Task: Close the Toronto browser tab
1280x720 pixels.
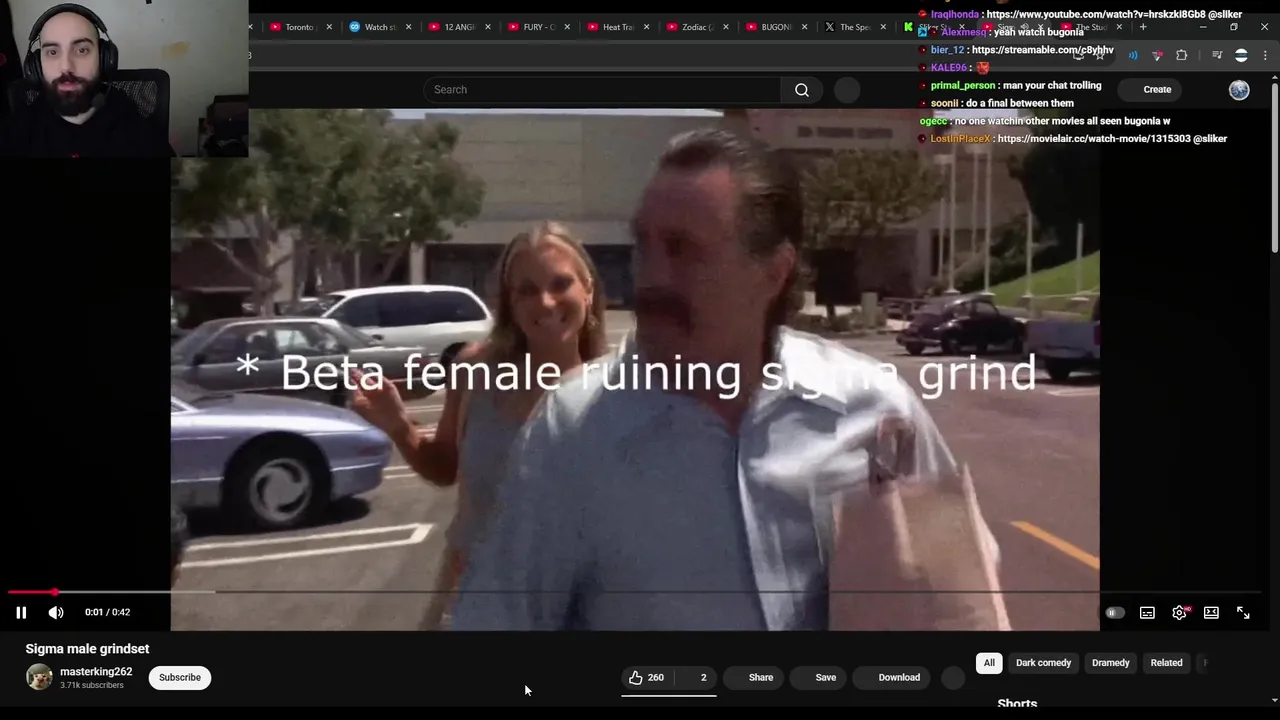Action: (x=329, y=27)
